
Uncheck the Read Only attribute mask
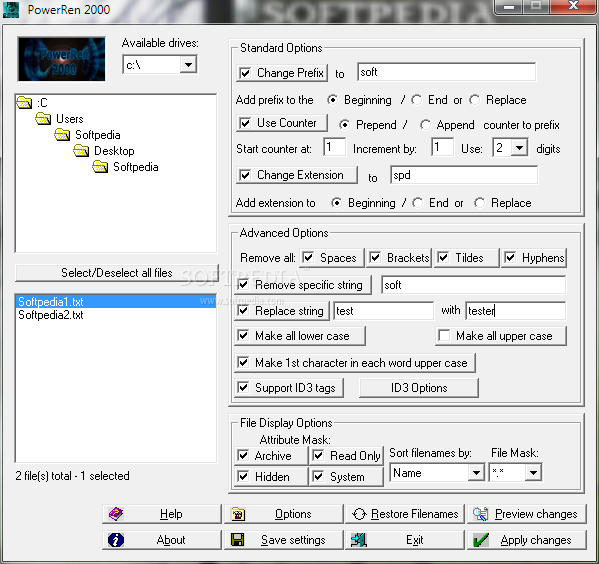[x=318, y=455]
